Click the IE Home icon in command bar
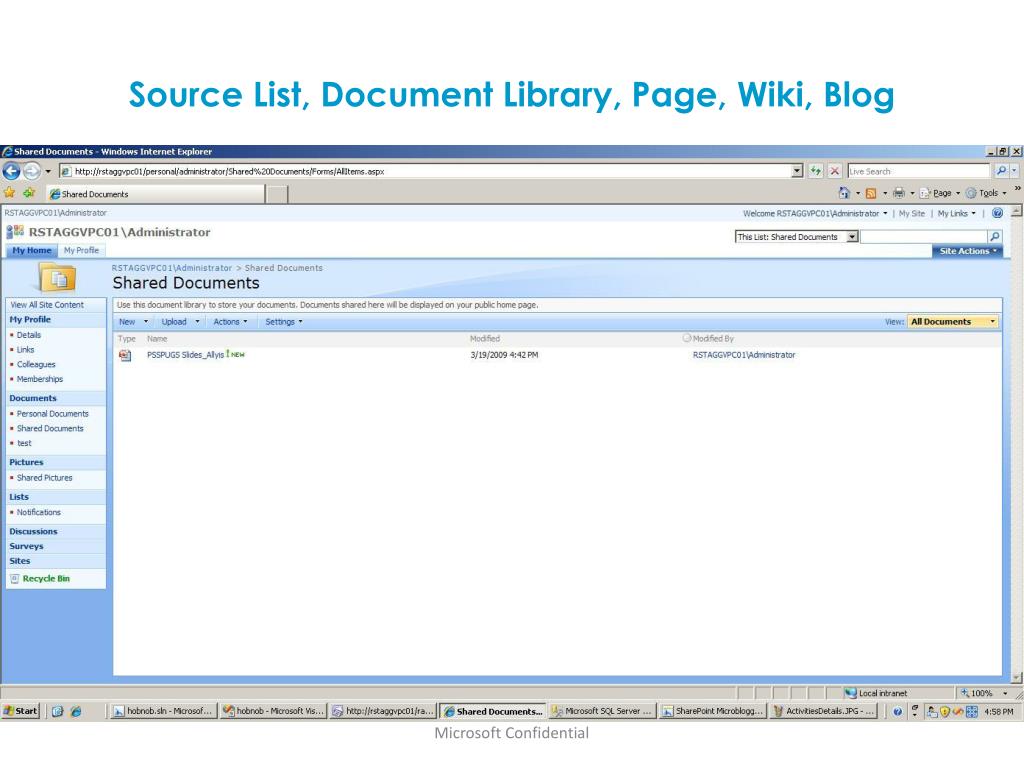The image size is (1024, 768). [x=844, y=193]
